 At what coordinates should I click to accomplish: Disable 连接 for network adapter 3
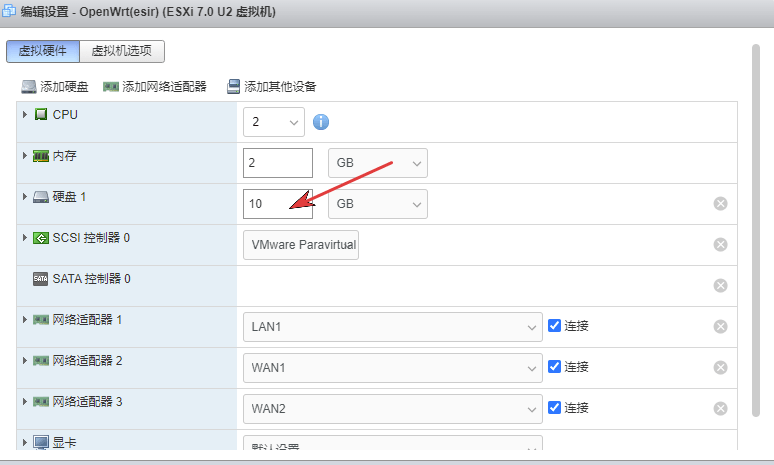555,408
